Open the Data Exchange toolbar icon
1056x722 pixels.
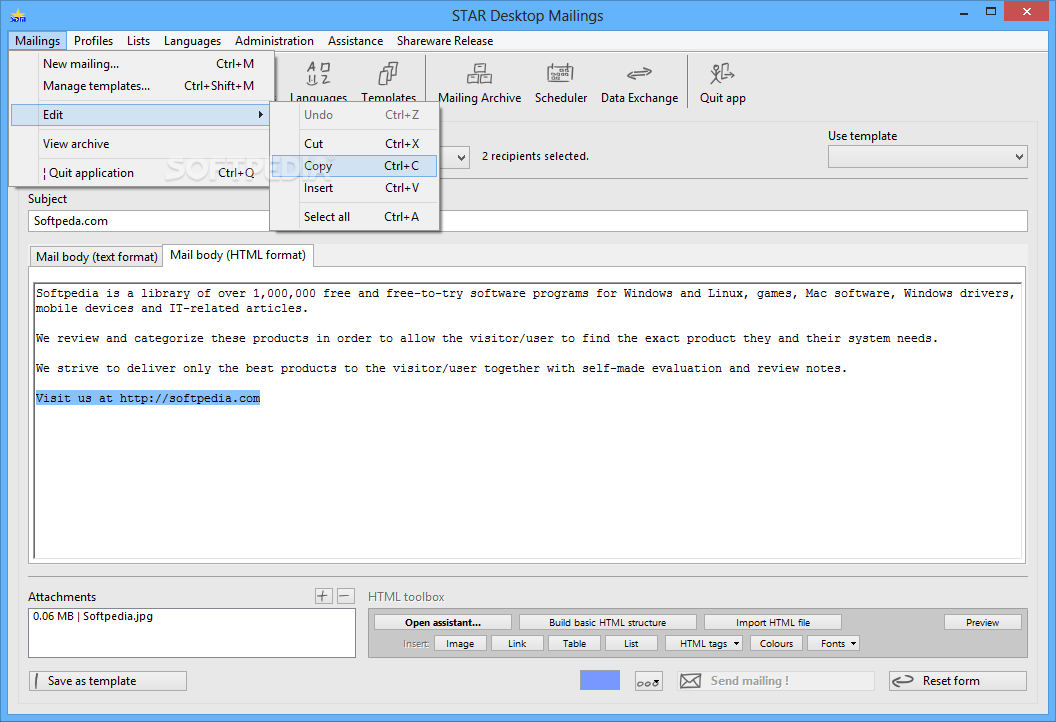click(639, 82)
